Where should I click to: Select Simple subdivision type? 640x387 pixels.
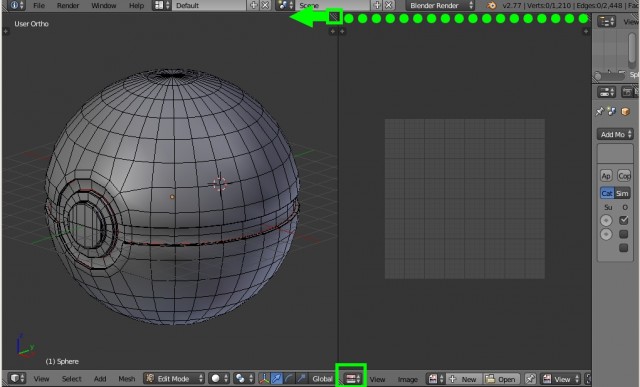point(622,193)
